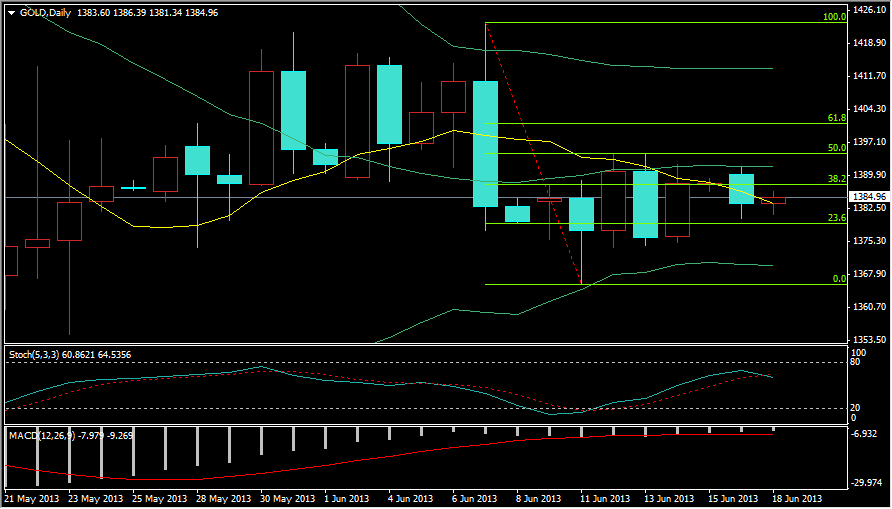The image size is (892, 509).
Task: Click the current price tag 1384.96
Action: coord(868,197)
